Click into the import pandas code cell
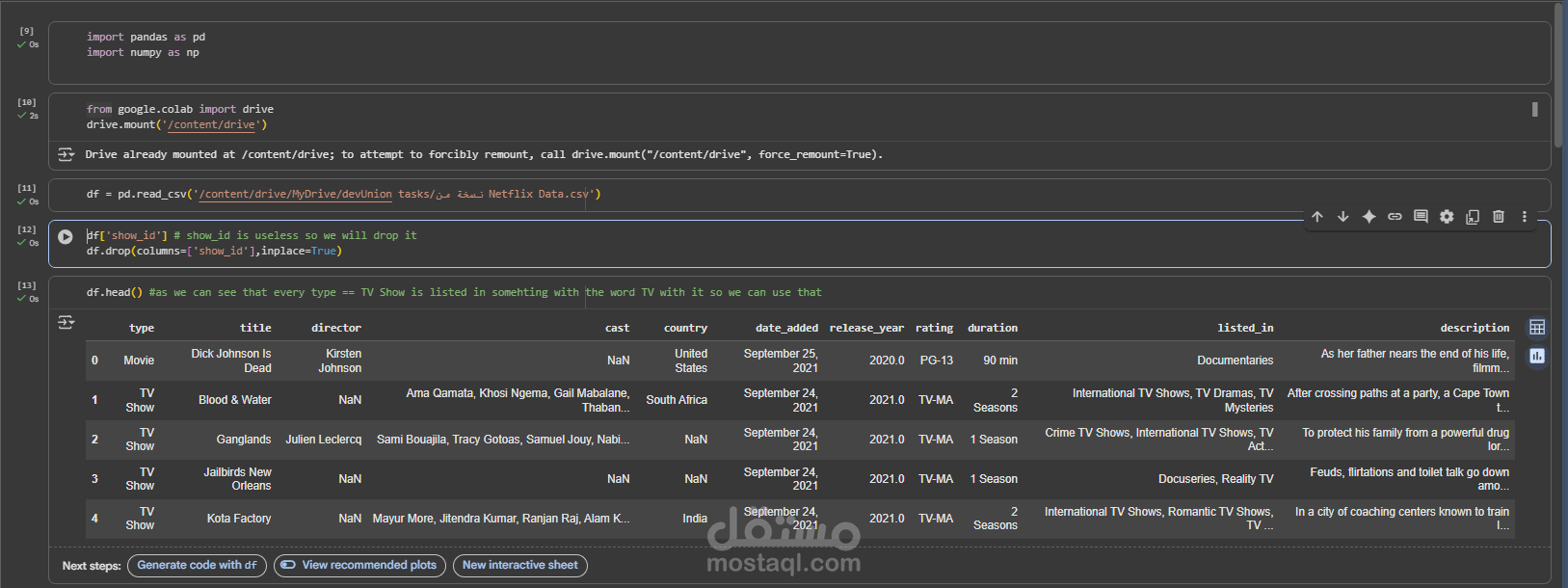 (x=800, y=53)
